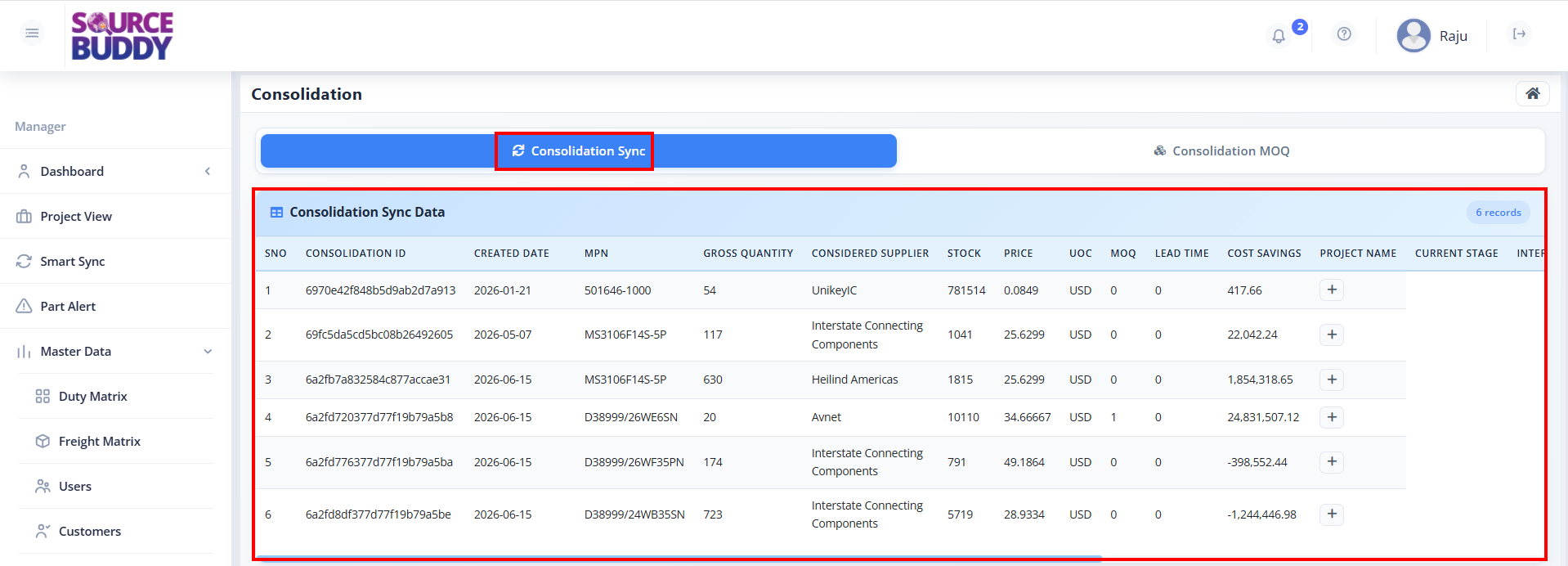Expand D38999/26WF35PN row plus button
Viewport: 1568px width, 566px height.
coord(1332,462)
